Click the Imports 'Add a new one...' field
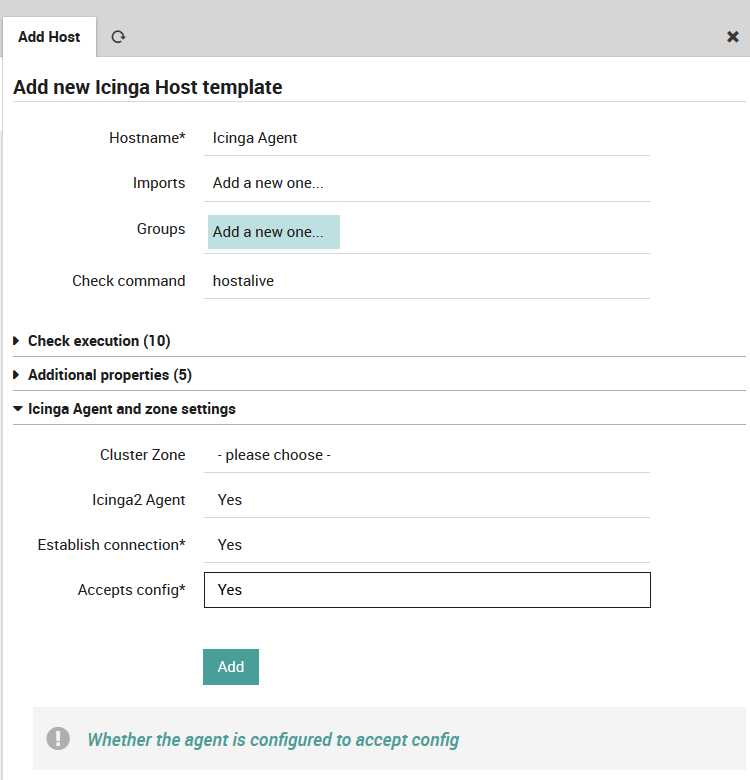 [427, 183]
